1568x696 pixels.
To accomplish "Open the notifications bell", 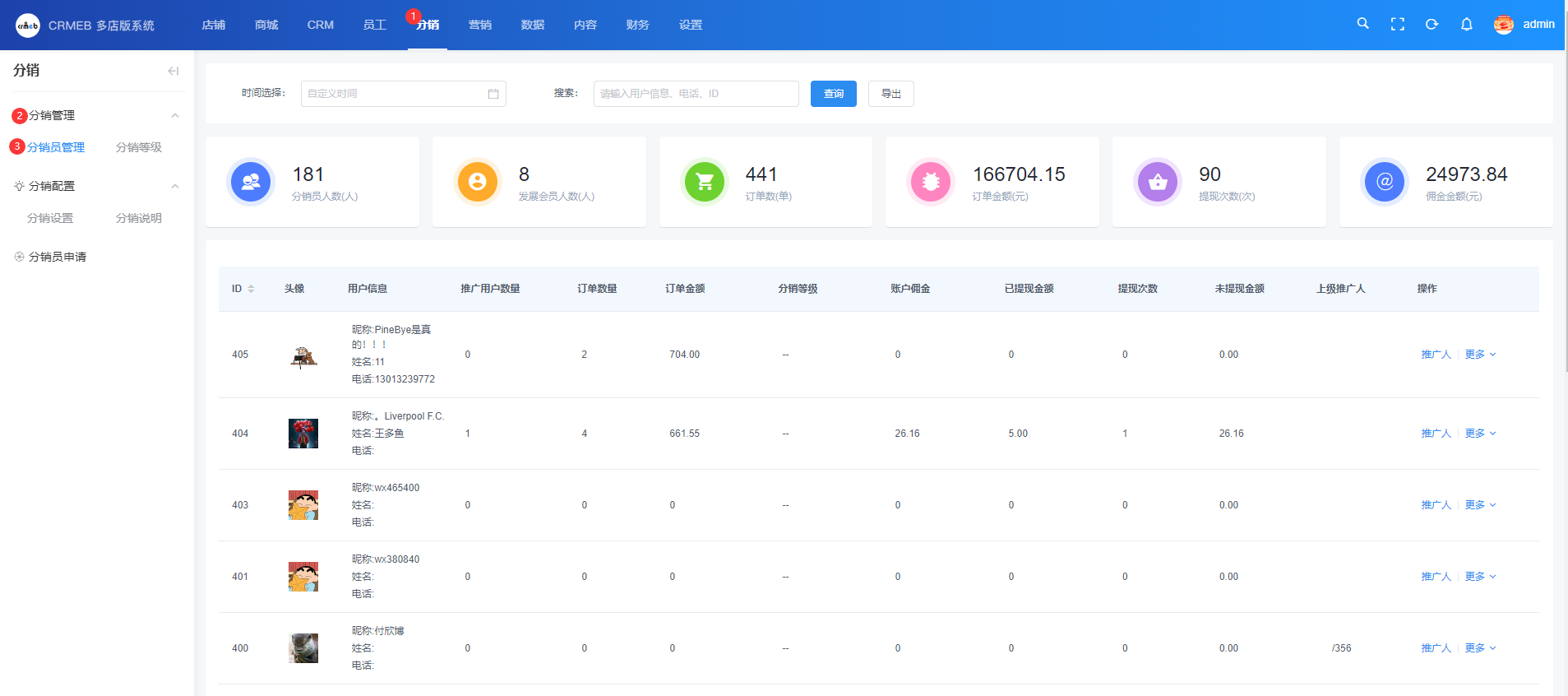I will [x=1466, y=25].
